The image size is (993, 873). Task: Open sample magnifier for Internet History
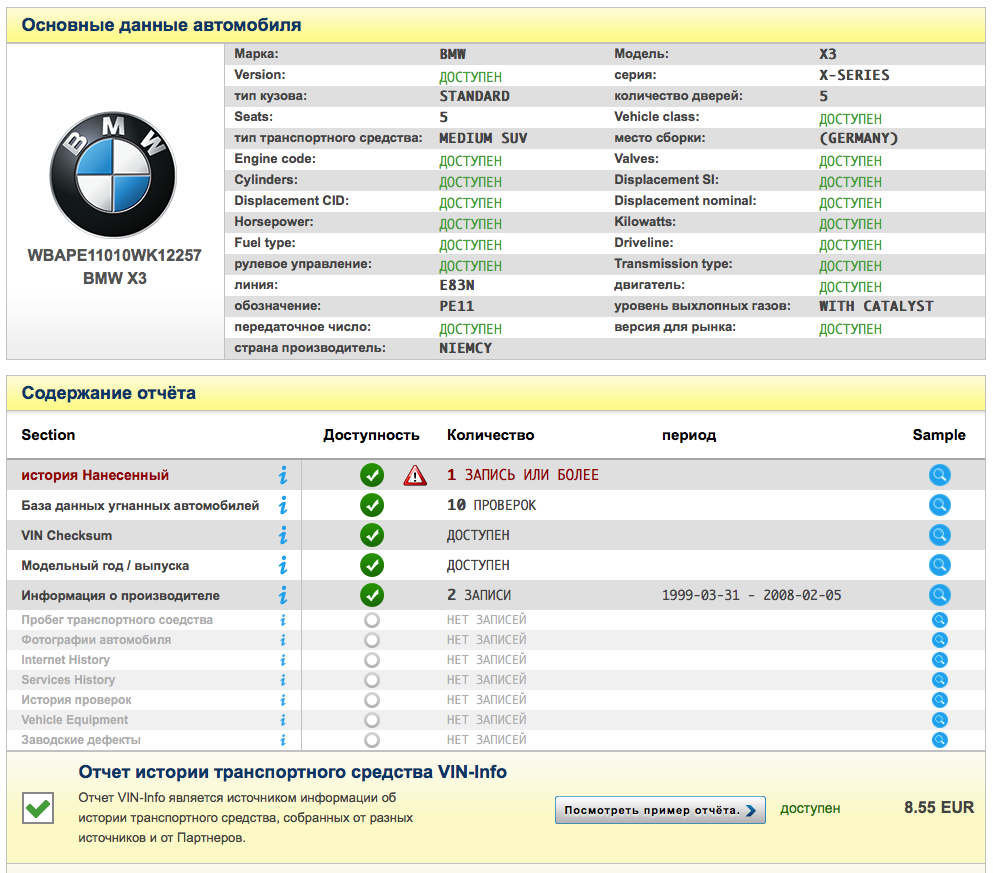tap(940, 660)
